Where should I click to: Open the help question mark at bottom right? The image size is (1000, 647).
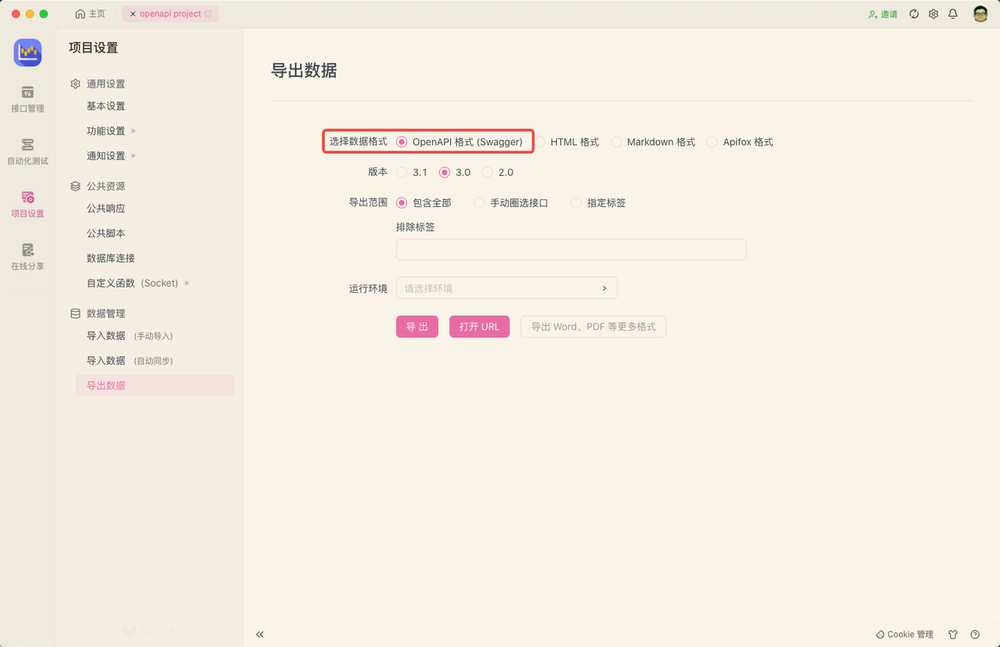[974, 634]
